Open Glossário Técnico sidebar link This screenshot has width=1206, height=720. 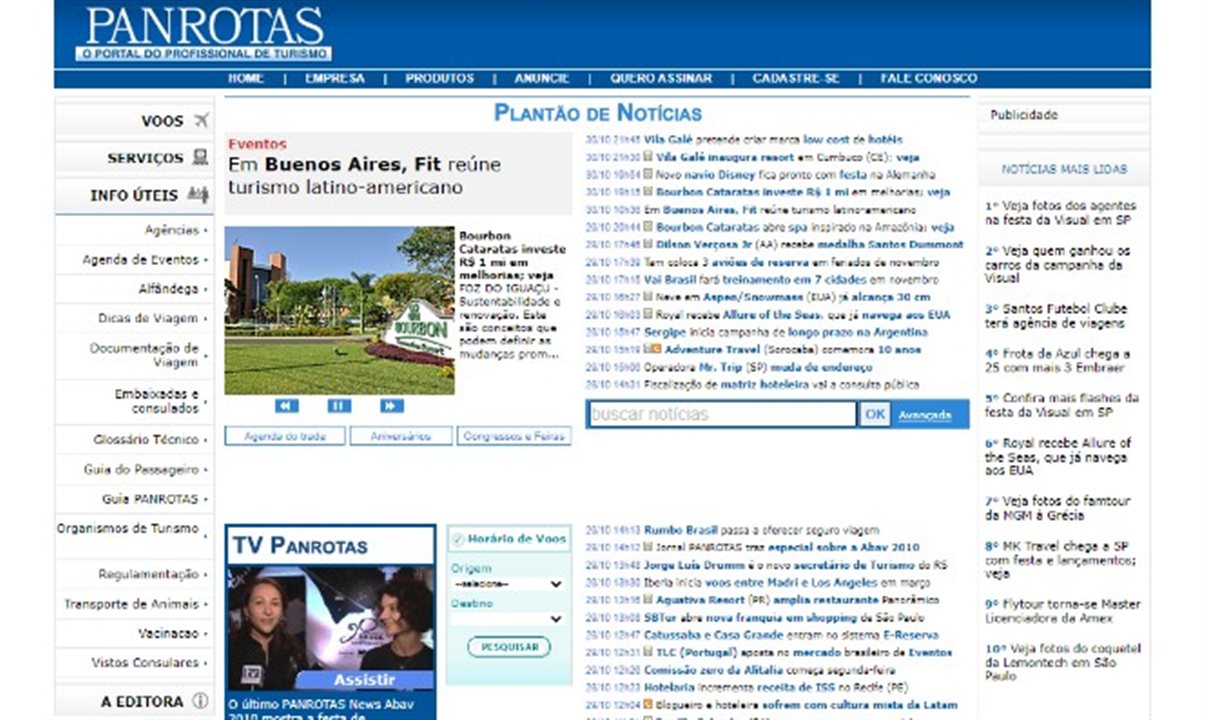[x=147, y=439]
